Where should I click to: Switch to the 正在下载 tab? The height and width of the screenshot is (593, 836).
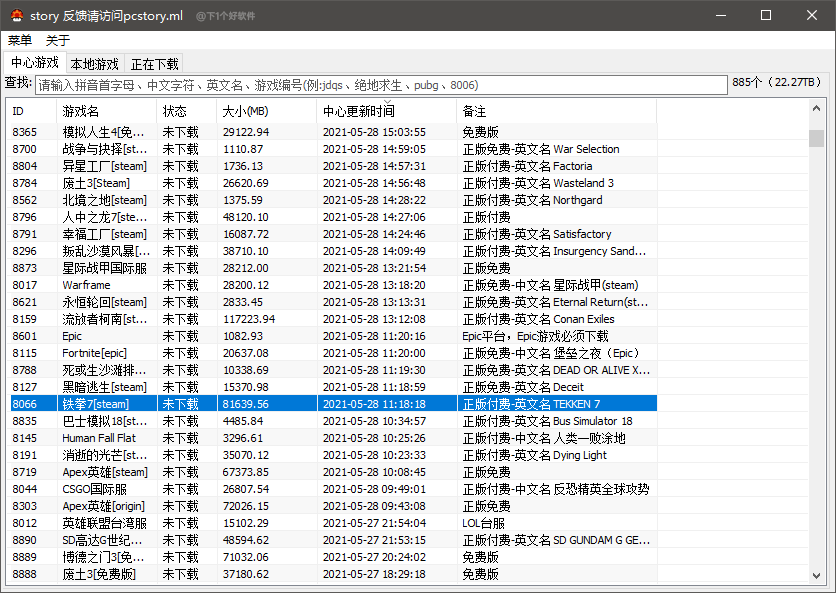(155, 64)
